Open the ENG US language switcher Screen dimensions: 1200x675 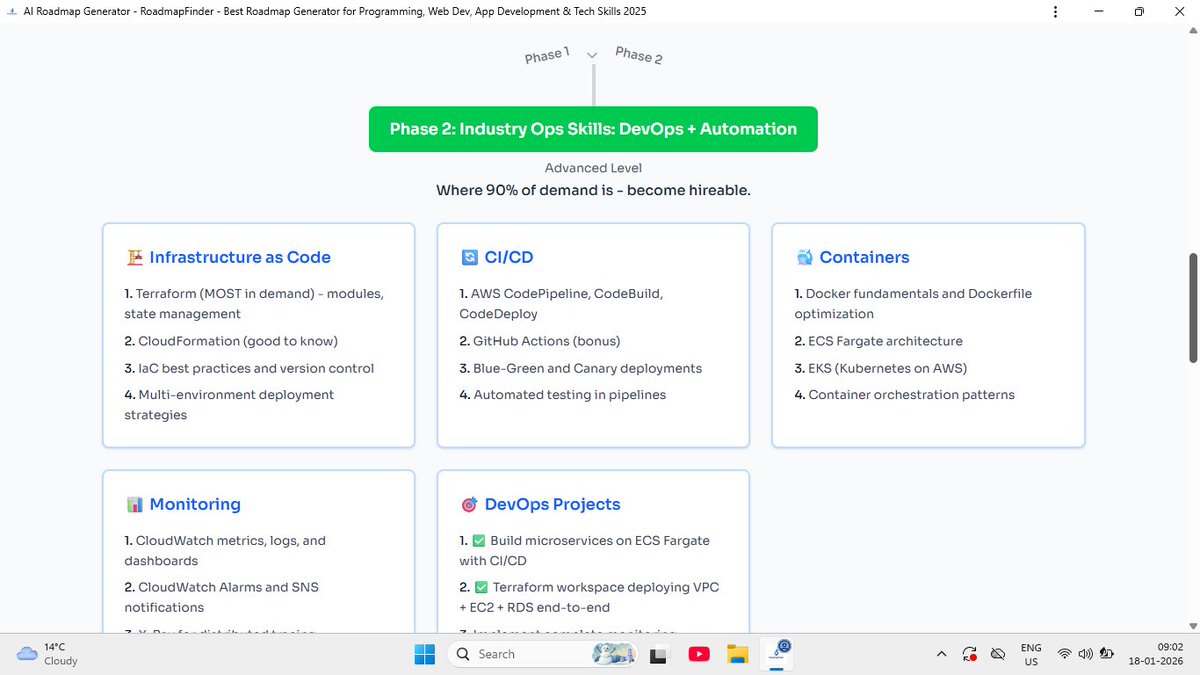1031,654
